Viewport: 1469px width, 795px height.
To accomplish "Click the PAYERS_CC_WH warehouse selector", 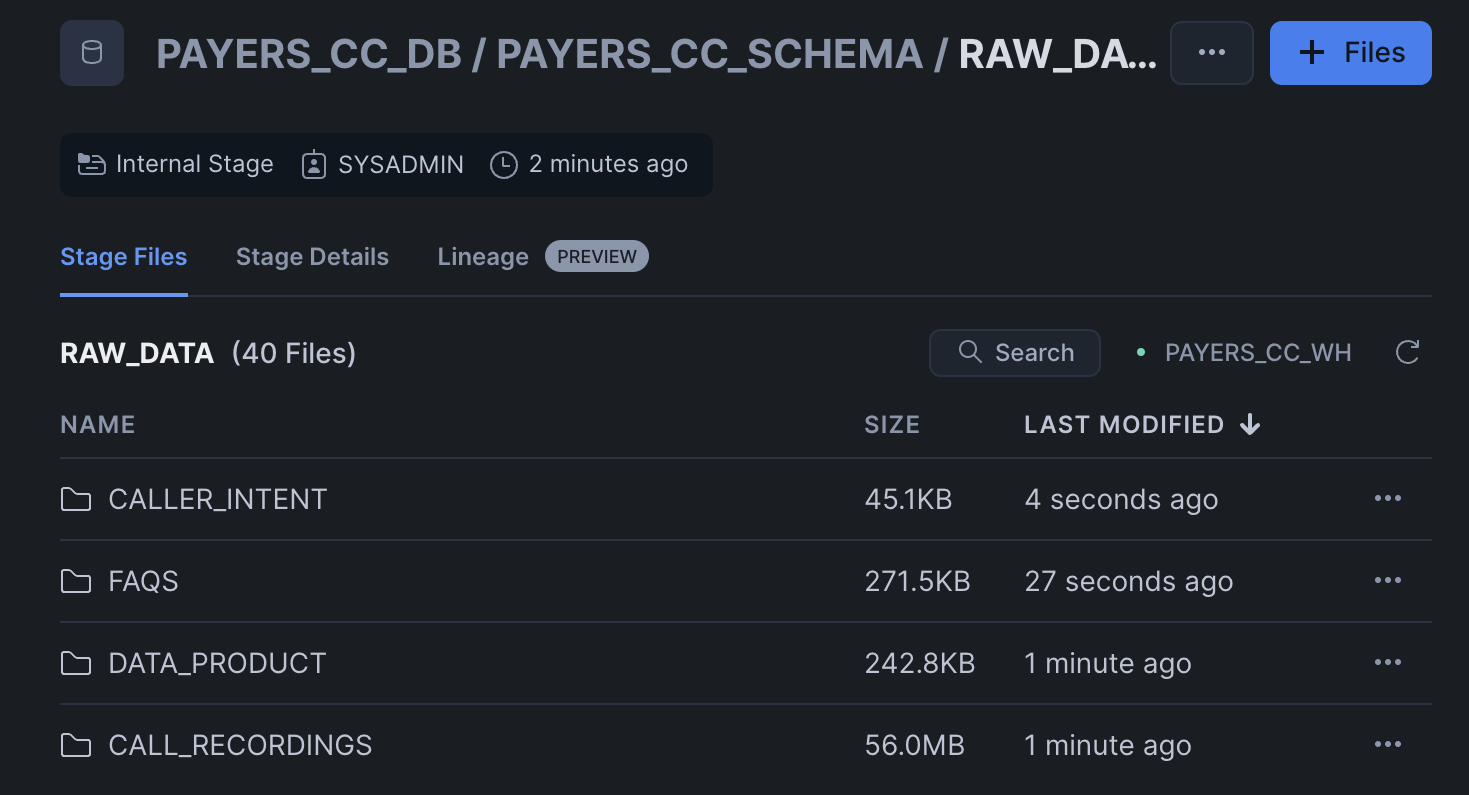I will 1258,352.
